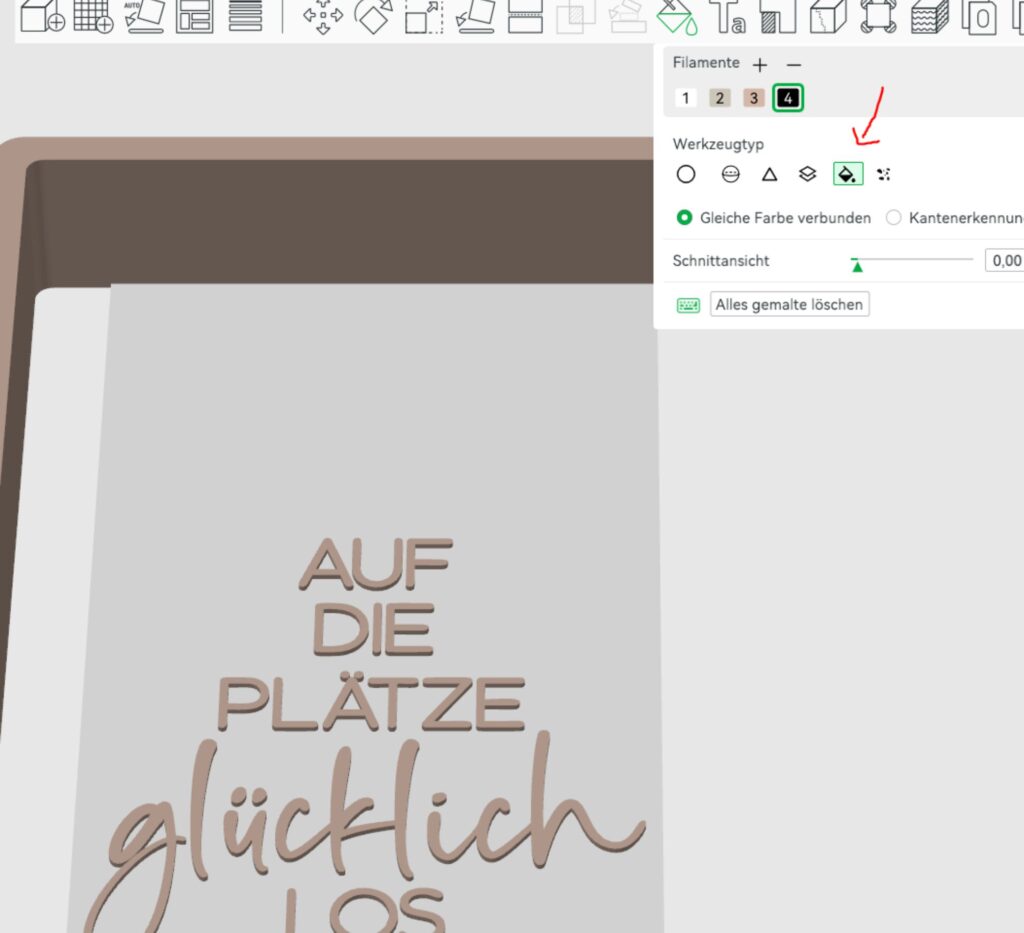
Task: Select filament 3 color swatch
Action: pos(753,98)
